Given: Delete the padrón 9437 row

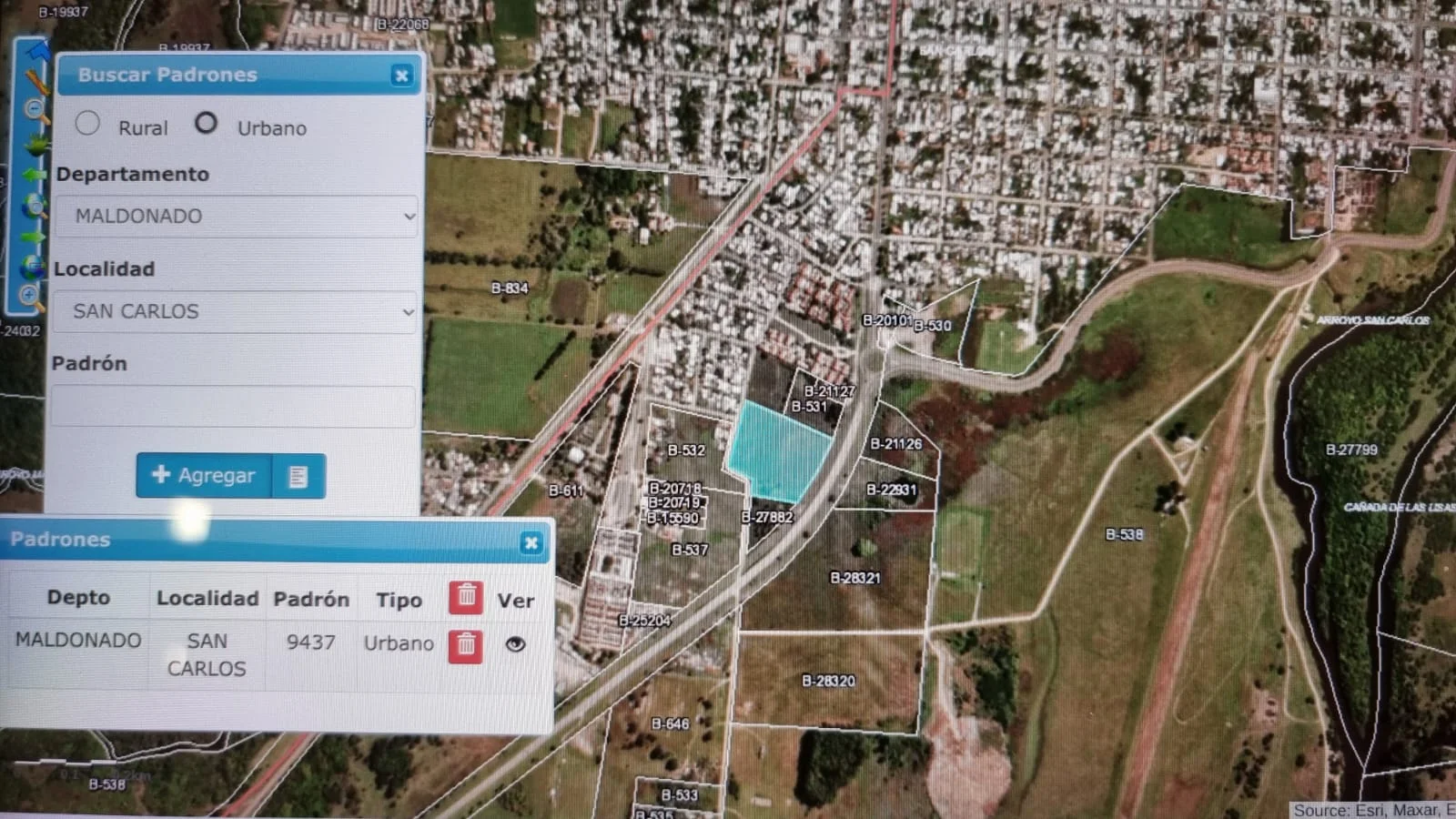Looking at the screenshot, I should click(x=465, y=645).
